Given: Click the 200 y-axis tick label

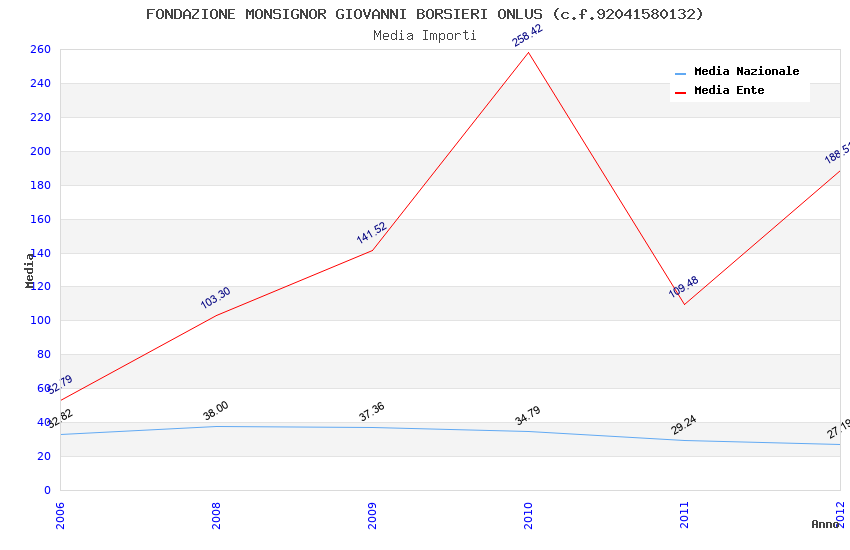Looking at the screenshot, I should [x=40, y=151].
